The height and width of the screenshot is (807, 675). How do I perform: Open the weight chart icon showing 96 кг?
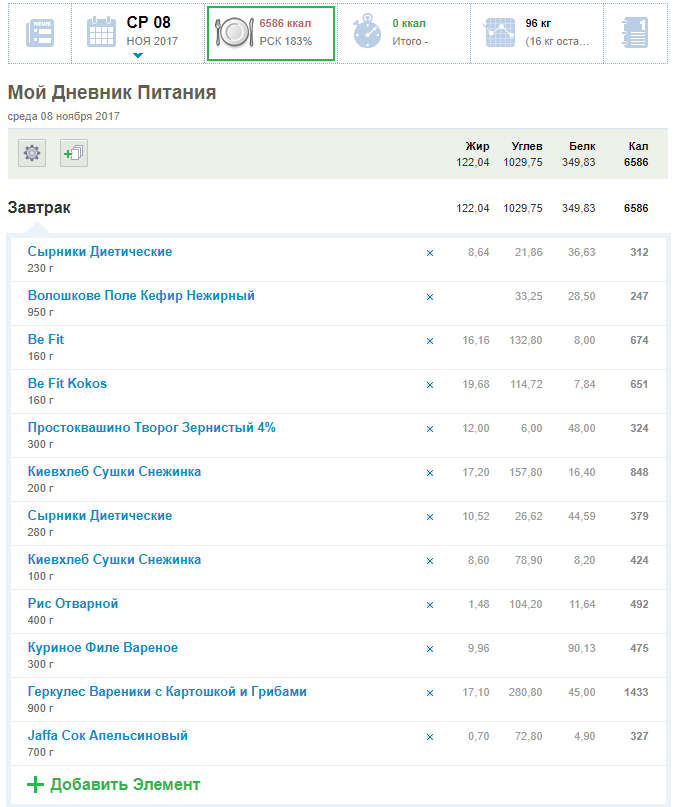pos(499,33)
